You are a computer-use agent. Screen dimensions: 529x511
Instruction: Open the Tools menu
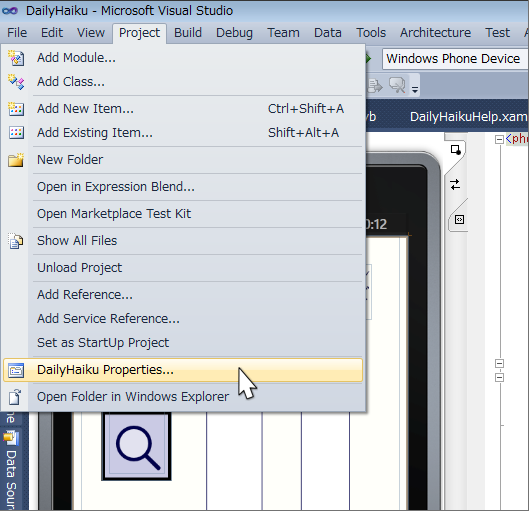point(371,33)
